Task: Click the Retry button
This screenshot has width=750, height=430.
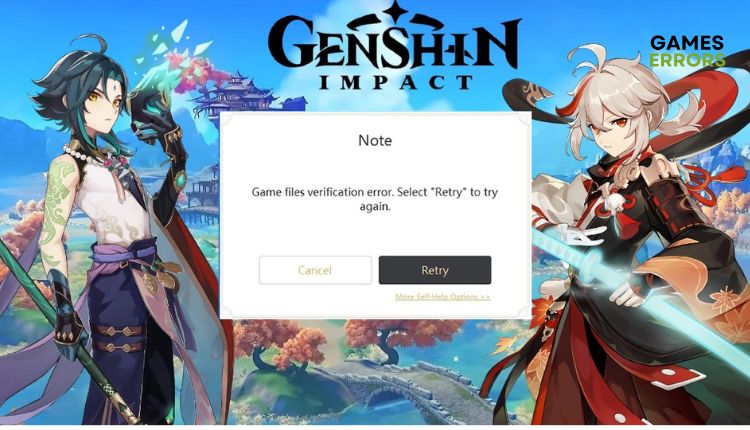Action: [x=435, y=270]
